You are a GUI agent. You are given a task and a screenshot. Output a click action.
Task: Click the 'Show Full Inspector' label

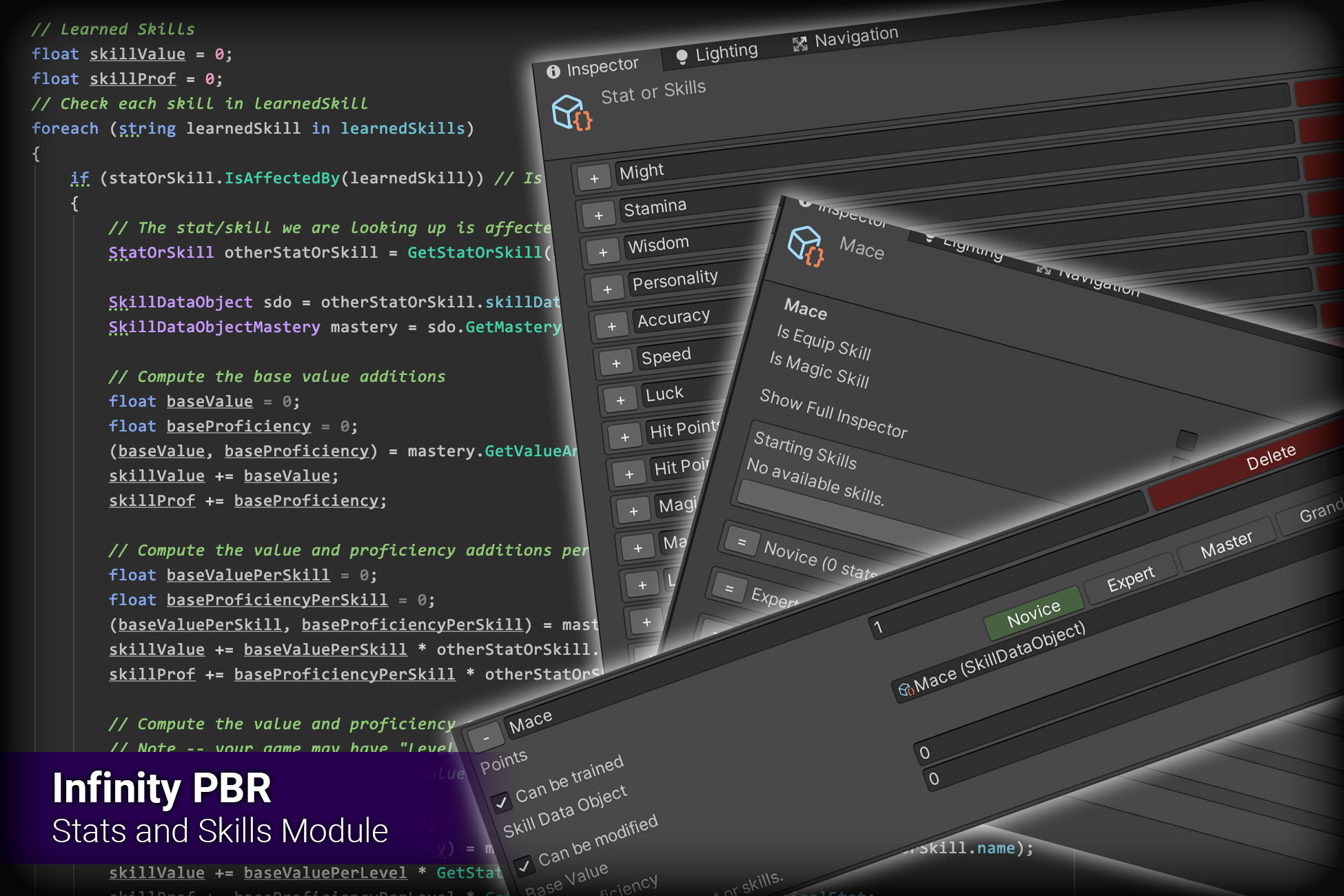[833, 413]
